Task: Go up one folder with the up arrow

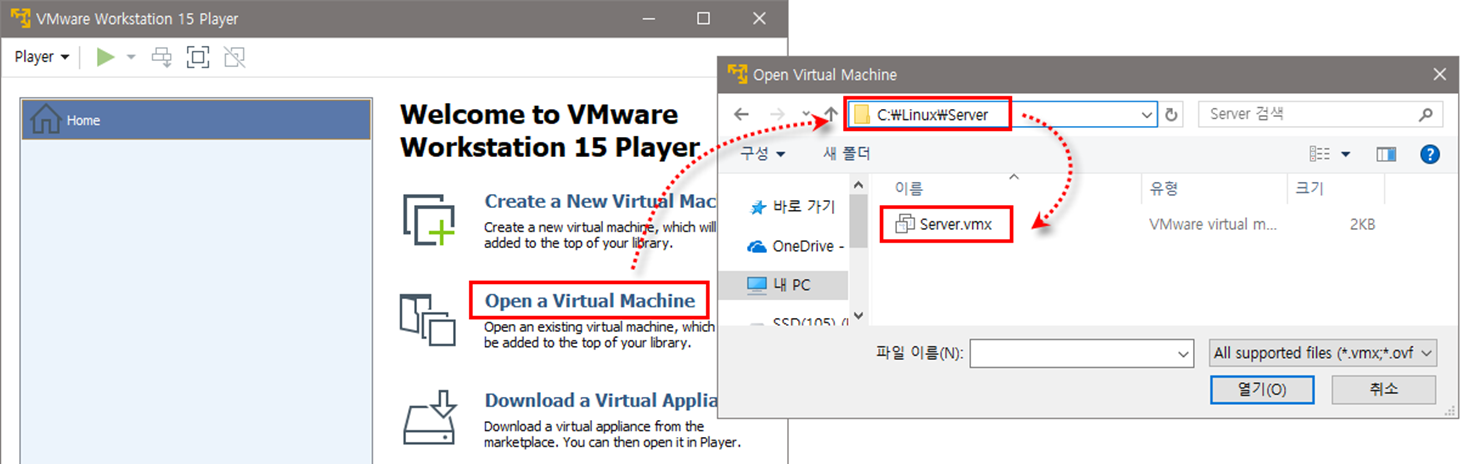Action: (x=830, y=115)
